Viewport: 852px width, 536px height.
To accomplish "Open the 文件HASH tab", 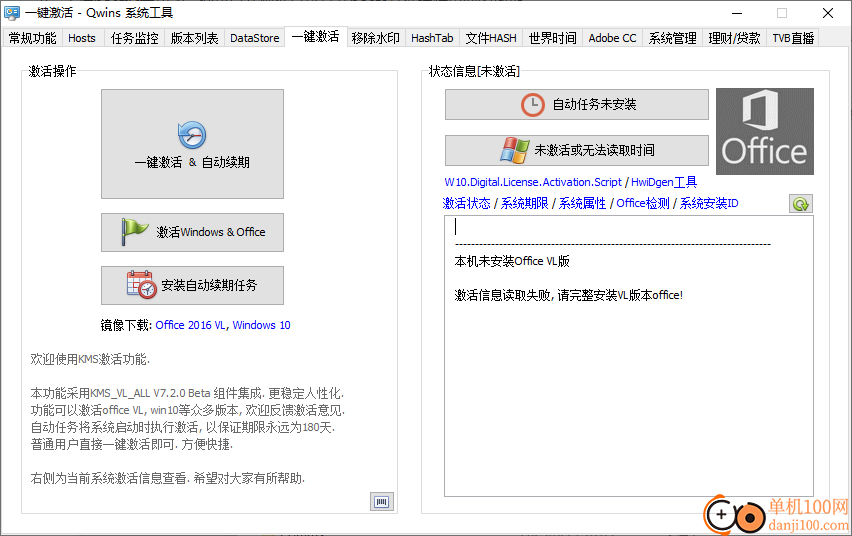I will point(491,38).
